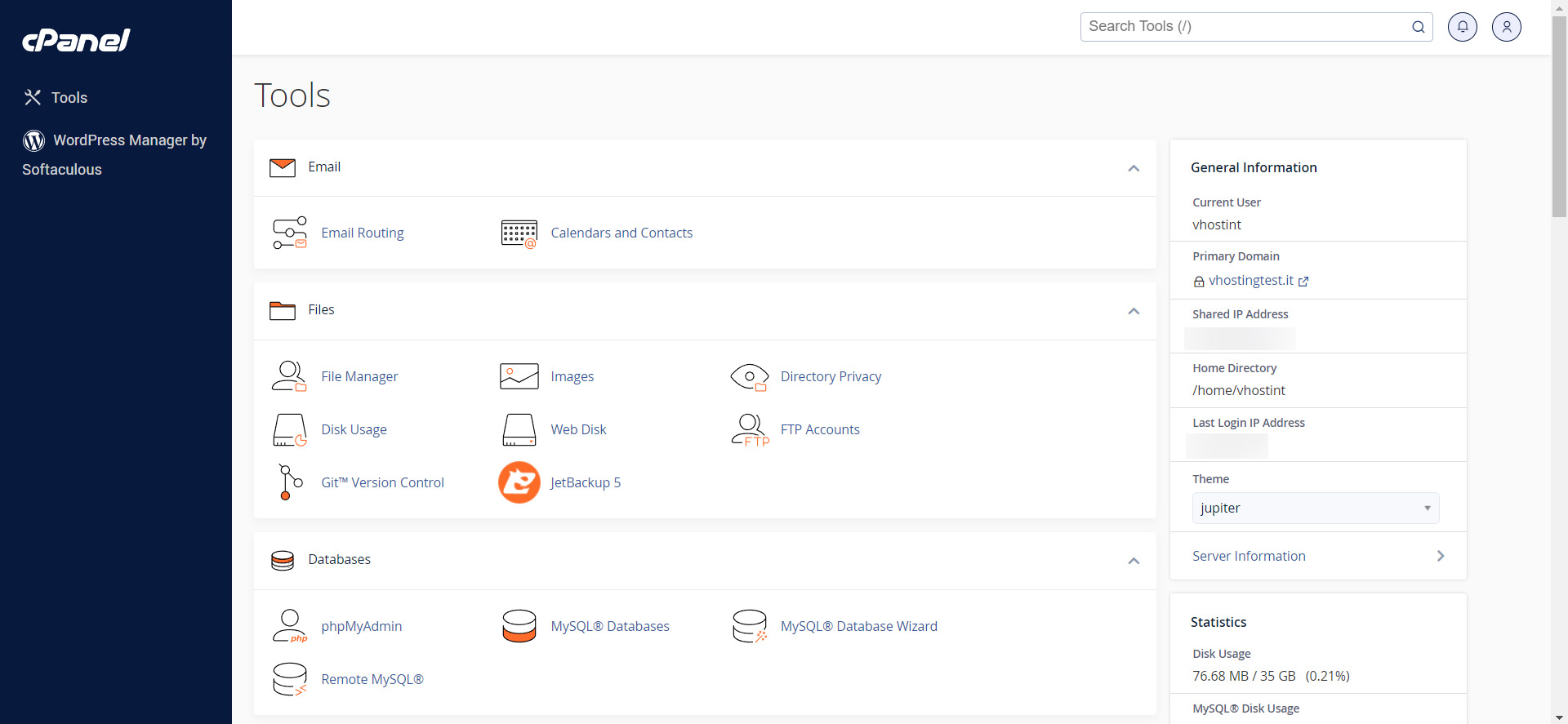The image size is (1568, 724).
Task: Click the File Manager icon
Action: point(290,376)
